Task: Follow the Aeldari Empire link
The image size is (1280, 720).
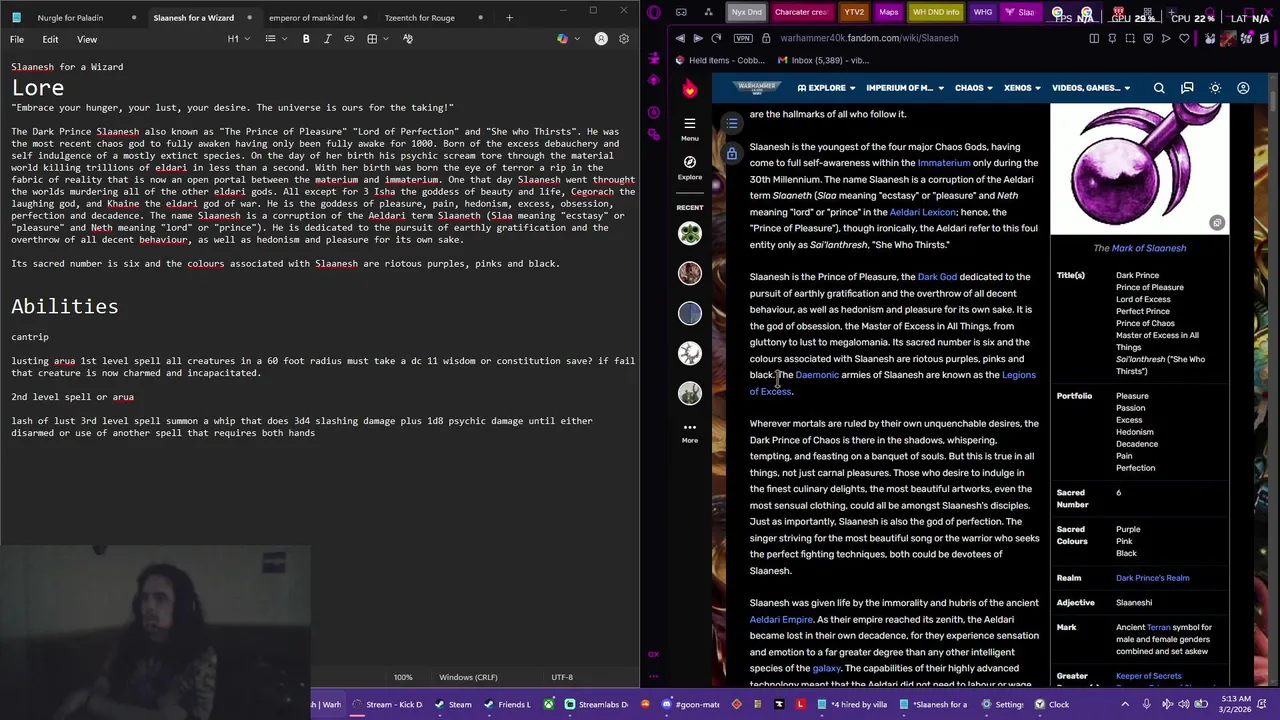Action: (x=781, y=620)
